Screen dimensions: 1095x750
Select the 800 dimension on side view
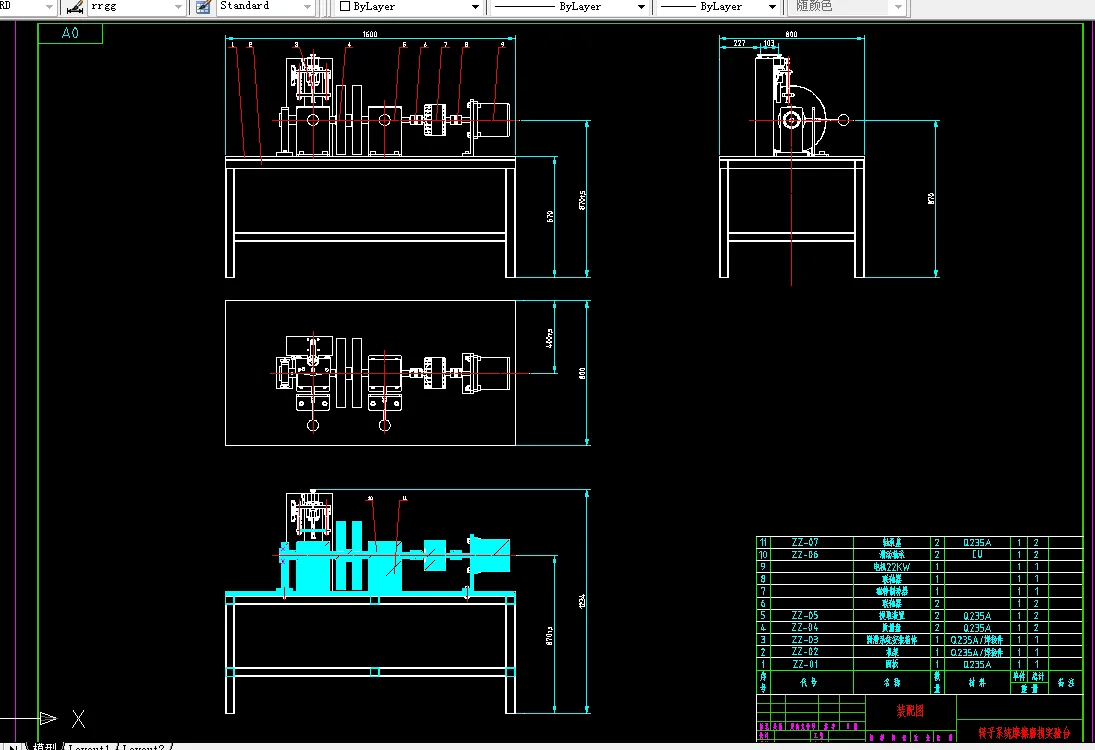pyautogui.click(x=791, y=34)
